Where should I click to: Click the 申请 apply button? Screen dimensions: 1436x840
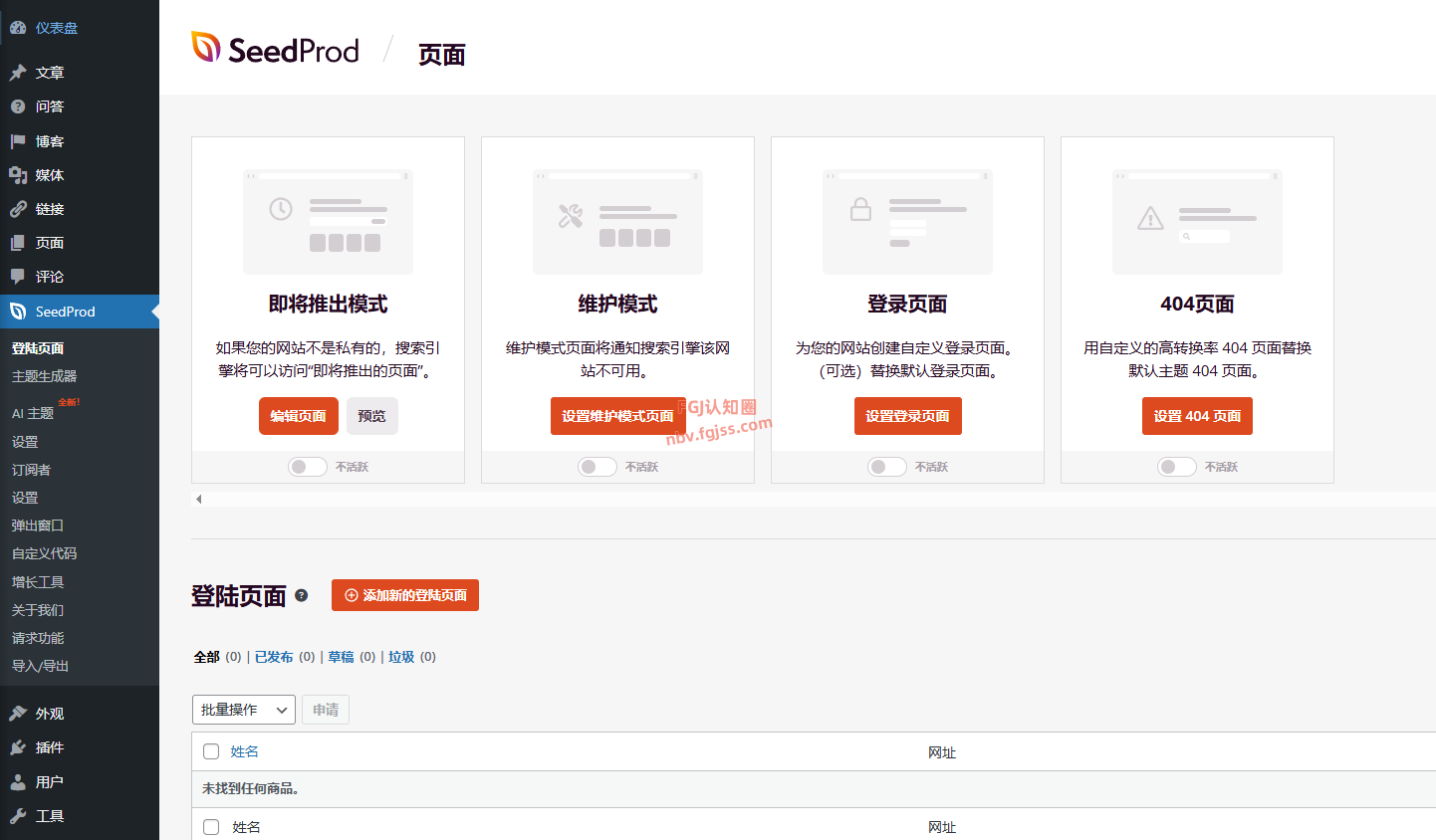326,710
